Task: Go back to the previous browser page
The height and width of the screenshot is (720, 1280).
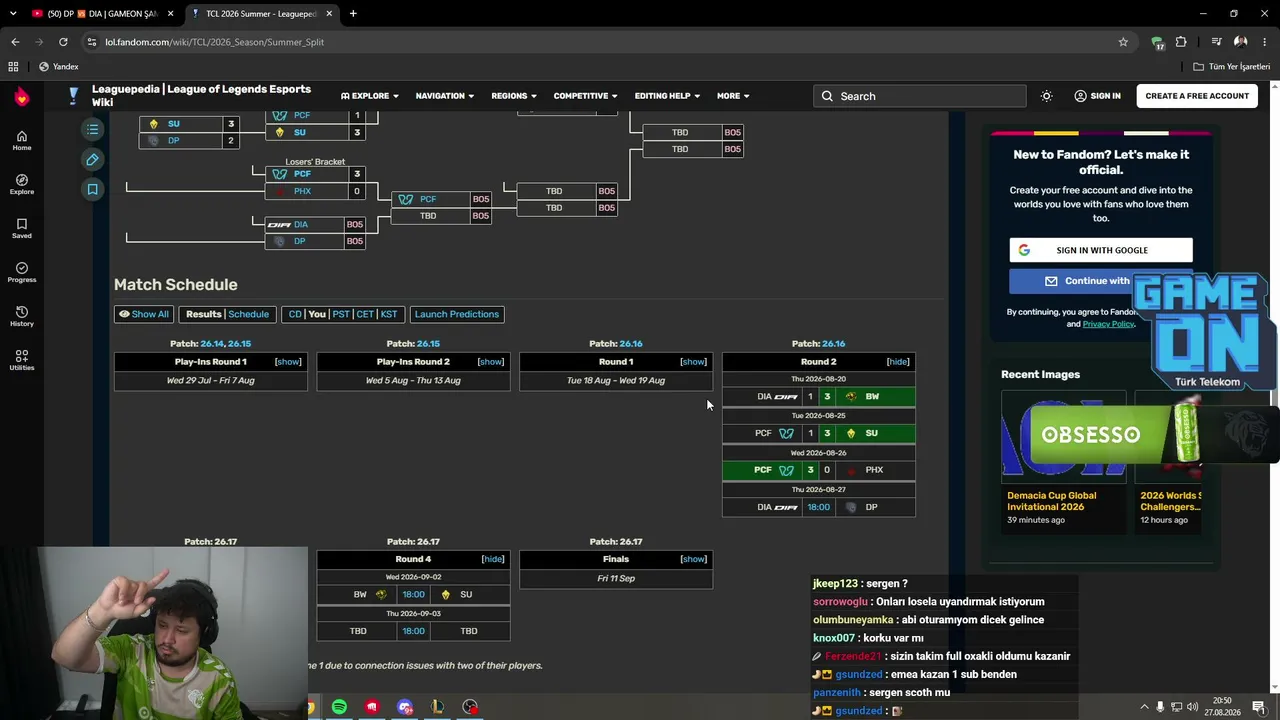Action: pyautogui.click(x=15, y=42)
